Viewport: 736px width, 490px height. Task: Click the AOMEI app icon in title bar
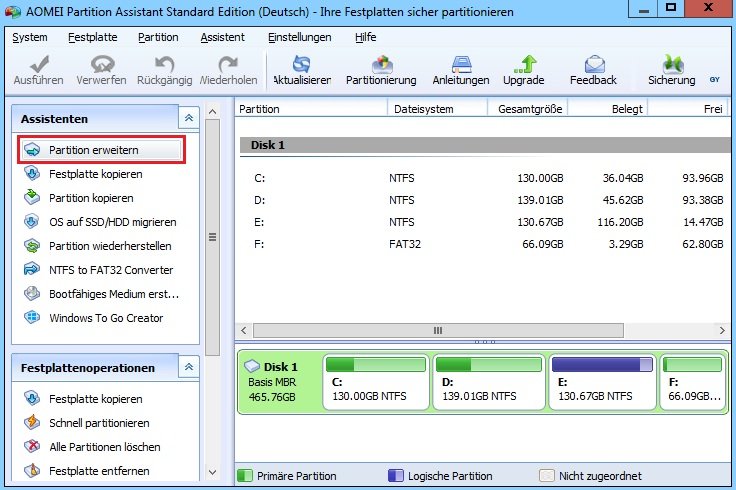tap(13, 12)
